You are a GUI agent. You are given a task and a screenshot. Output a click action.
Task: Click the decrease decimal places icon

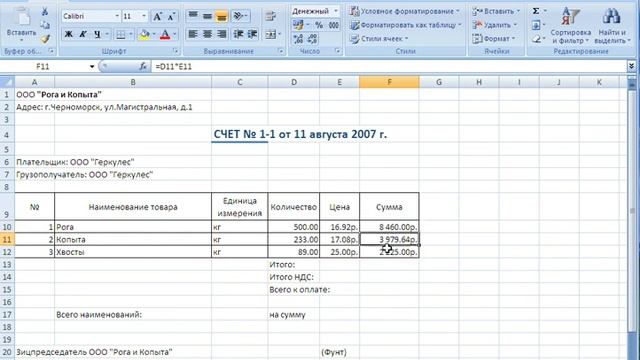click(312, 39)
